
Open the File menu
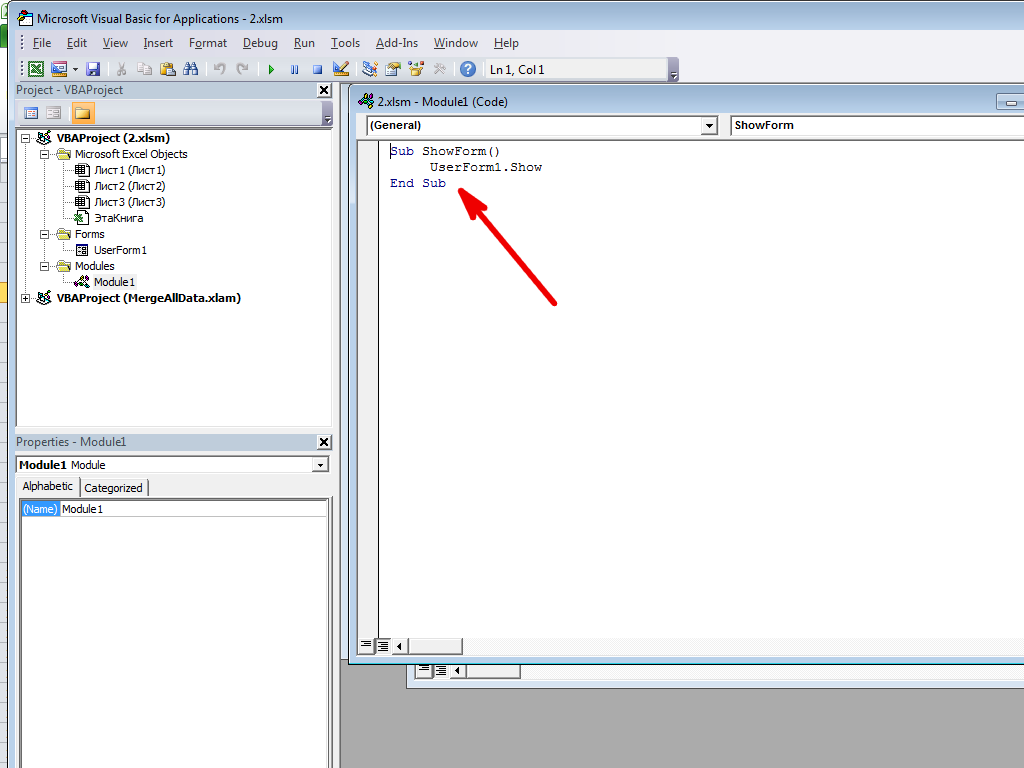tap(42, 43)
